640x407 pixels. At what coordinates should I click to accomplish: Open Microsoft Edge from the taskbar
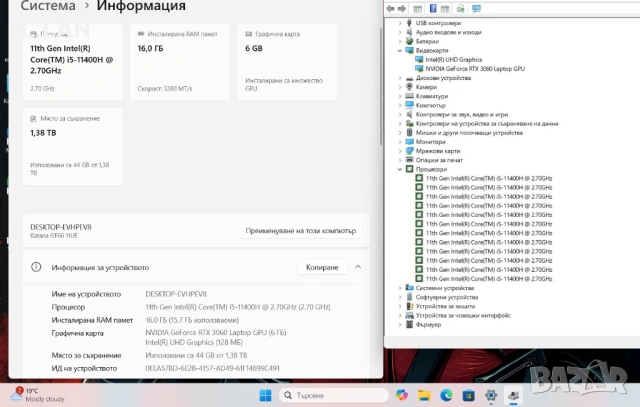tap(446, 395)
